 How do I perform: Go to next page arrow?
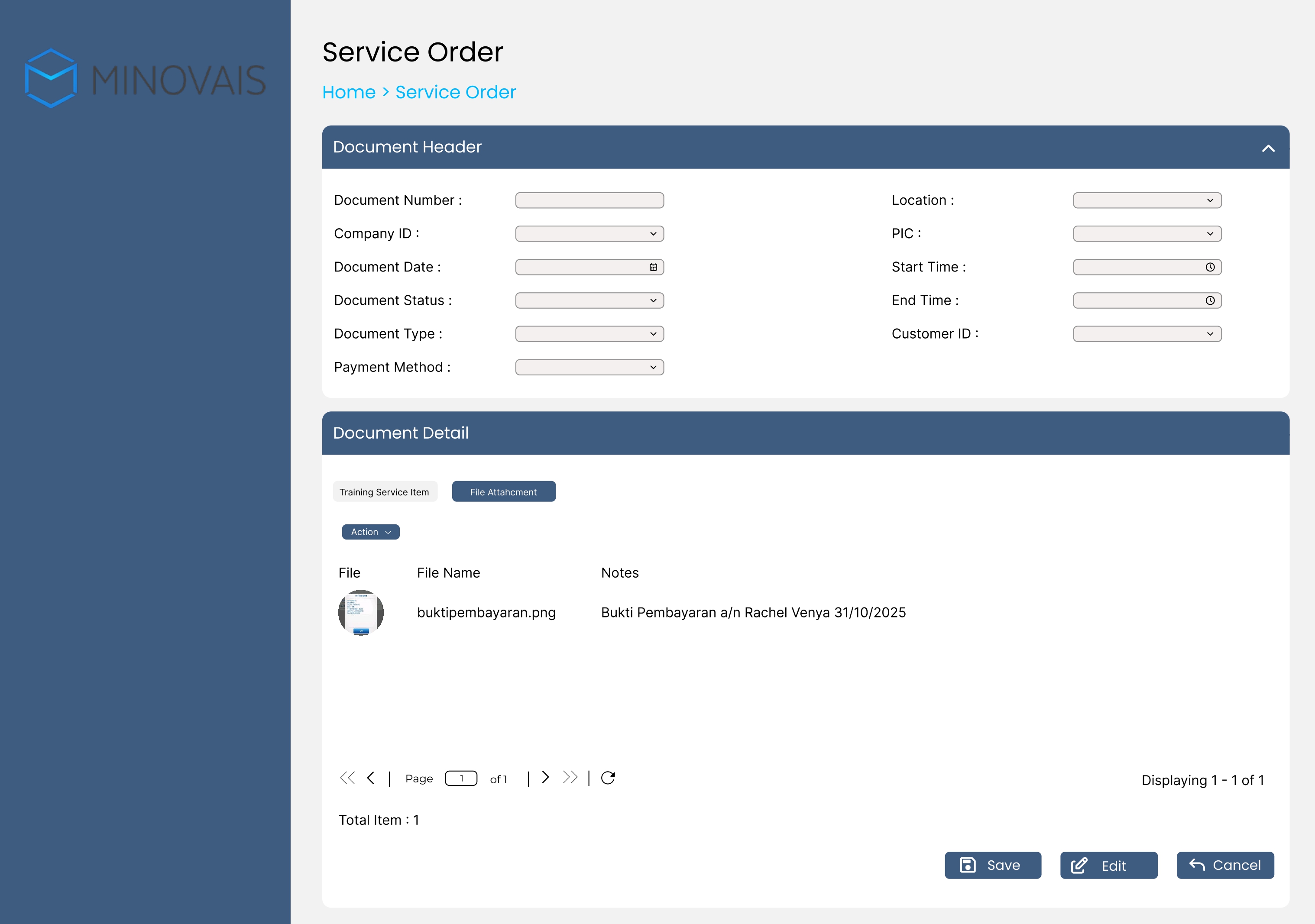coord(545,777)
